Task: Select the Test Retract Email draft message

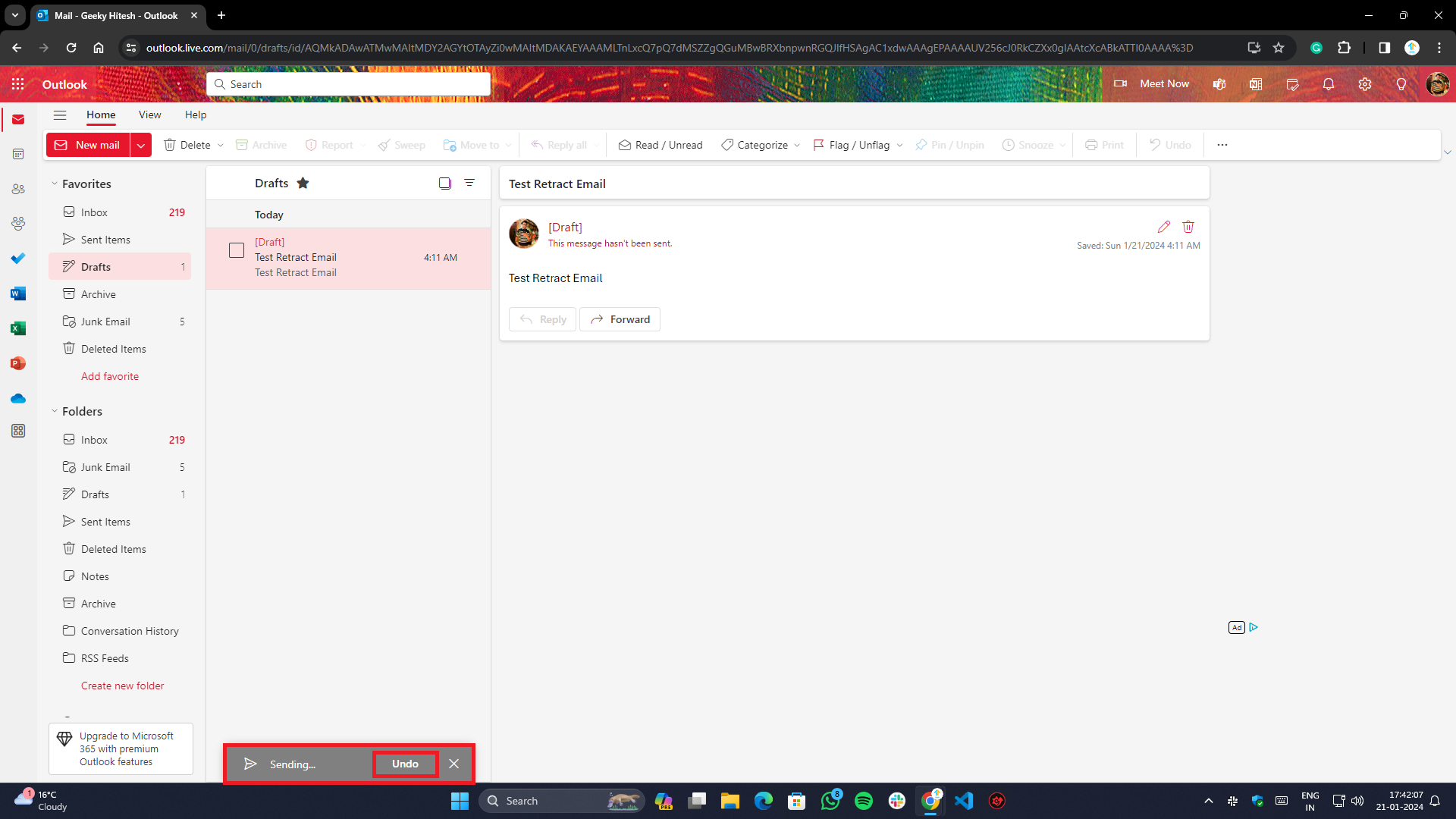Action: (348, 258)
